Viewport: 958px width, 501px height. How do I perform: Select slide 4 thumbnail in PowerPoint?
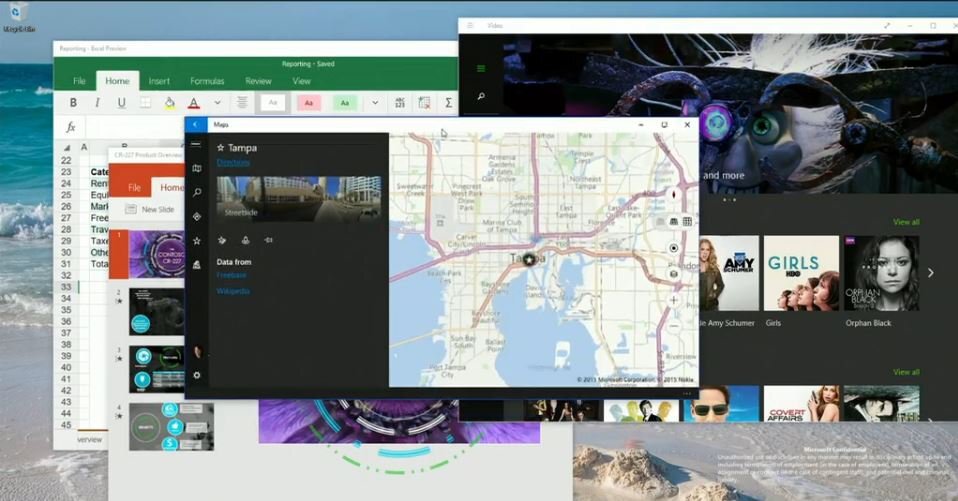[x=171, y=426]
